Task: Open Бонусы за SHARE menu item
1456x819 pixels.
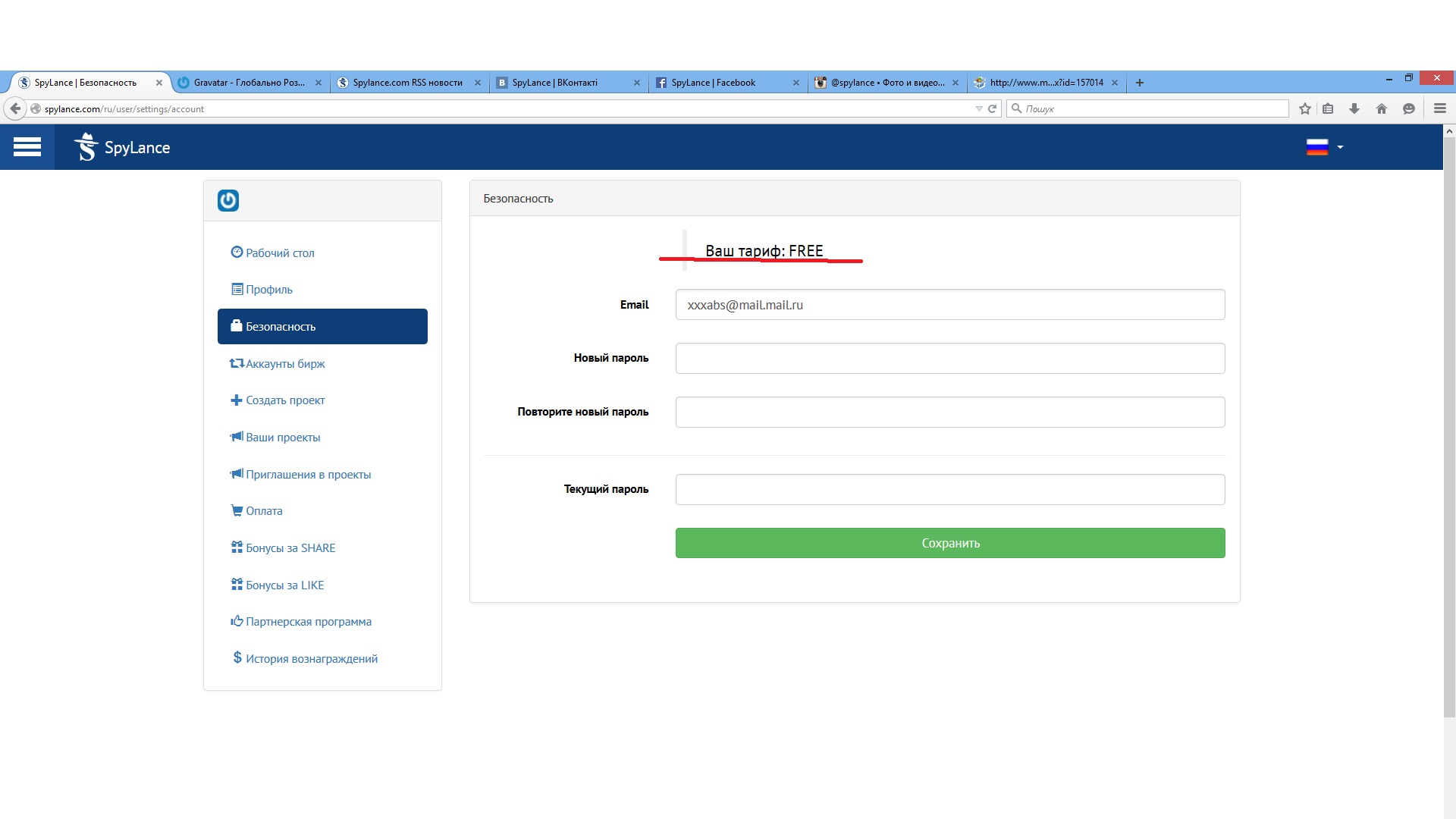Action: pos(290,548)
